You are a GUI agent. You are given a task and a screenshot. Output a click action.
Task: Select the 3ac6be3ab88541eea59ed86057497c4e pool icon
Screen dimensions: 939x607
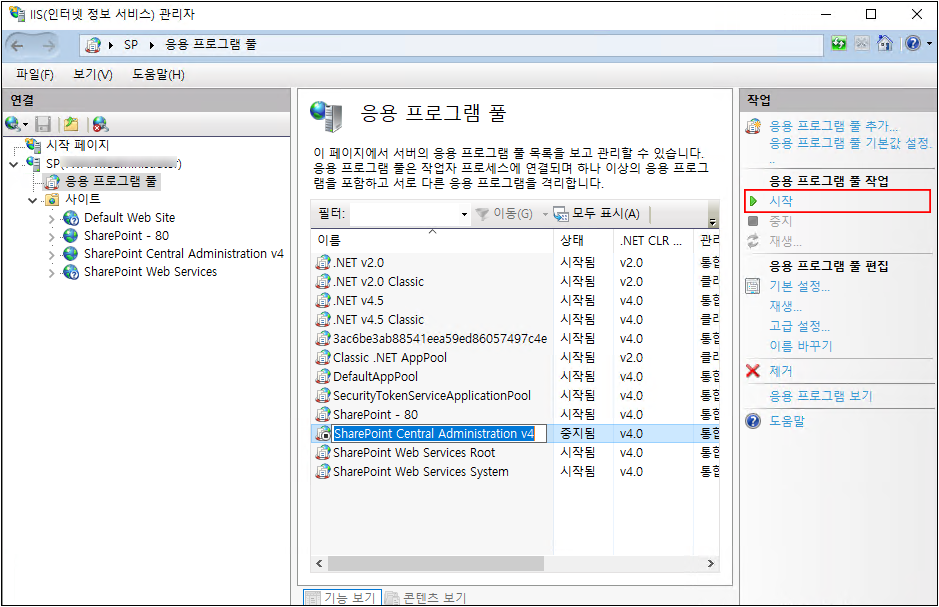point(323,338)
